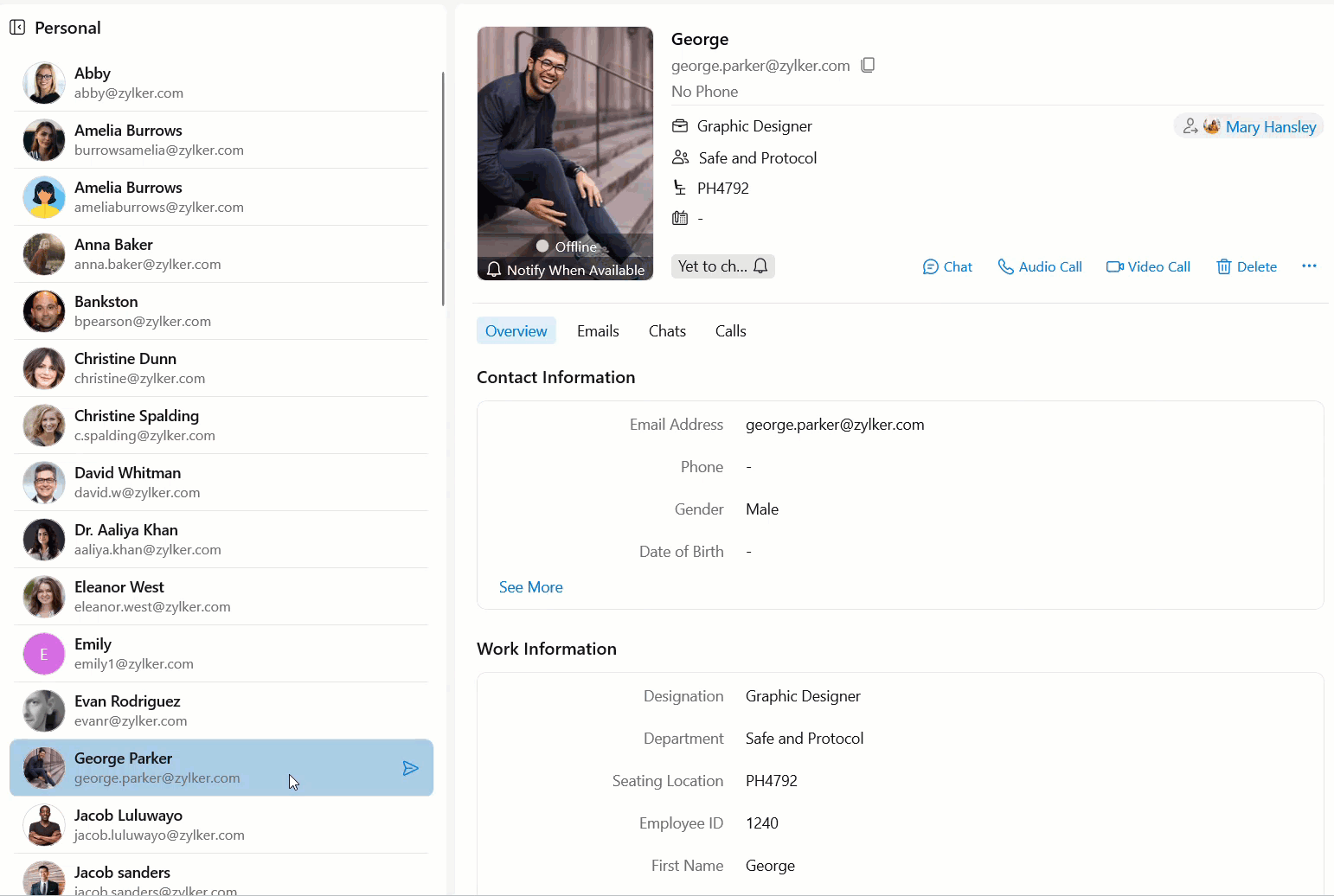Click George's large profile photo
Viewport: 1334px width, 896px height.
coord(565,153)
